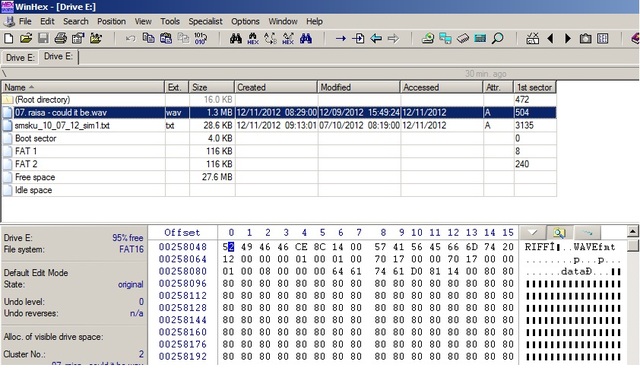Open the Edit menu
Image resolution: width=640 pixels, height=368 pixels.
pyautogui.click(x=47, y=21)
